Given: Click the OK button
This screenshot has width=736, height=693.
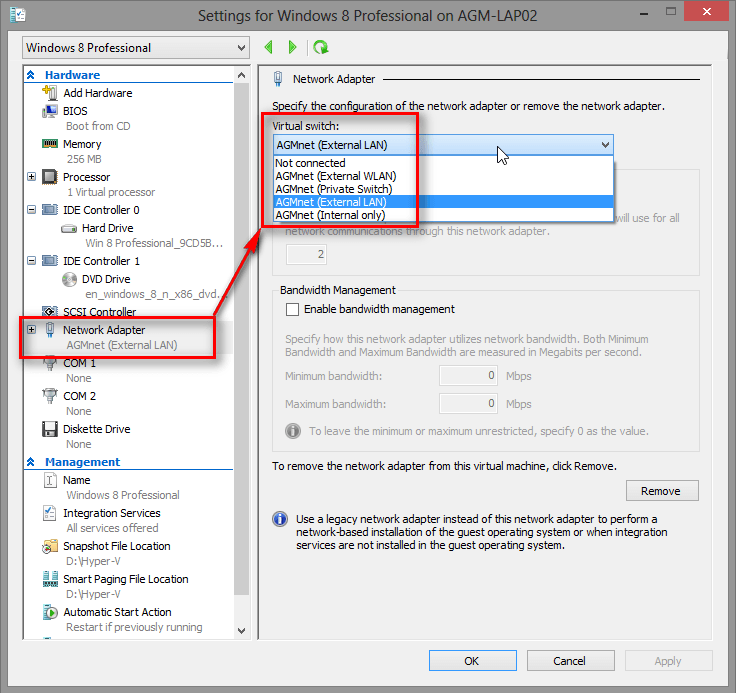Looking at the screenshot, I should (473, 661).
